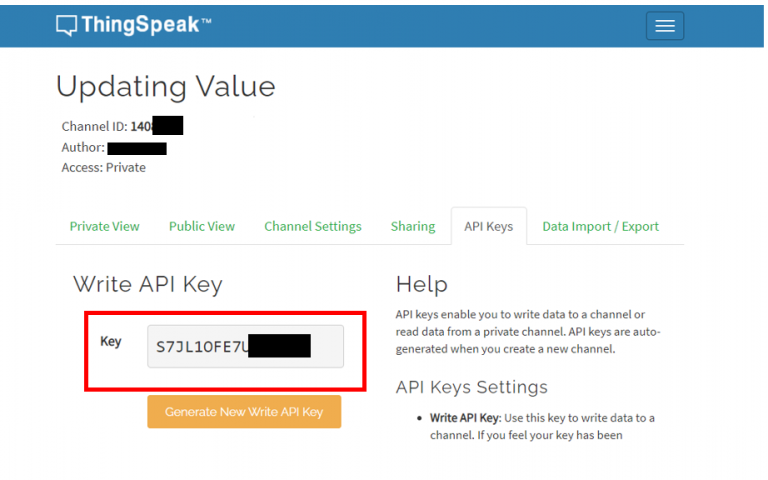Click the ThingSpeak brand name link
Screen dimensions: 768x480
pyautogui.click(x=146, y=26)
